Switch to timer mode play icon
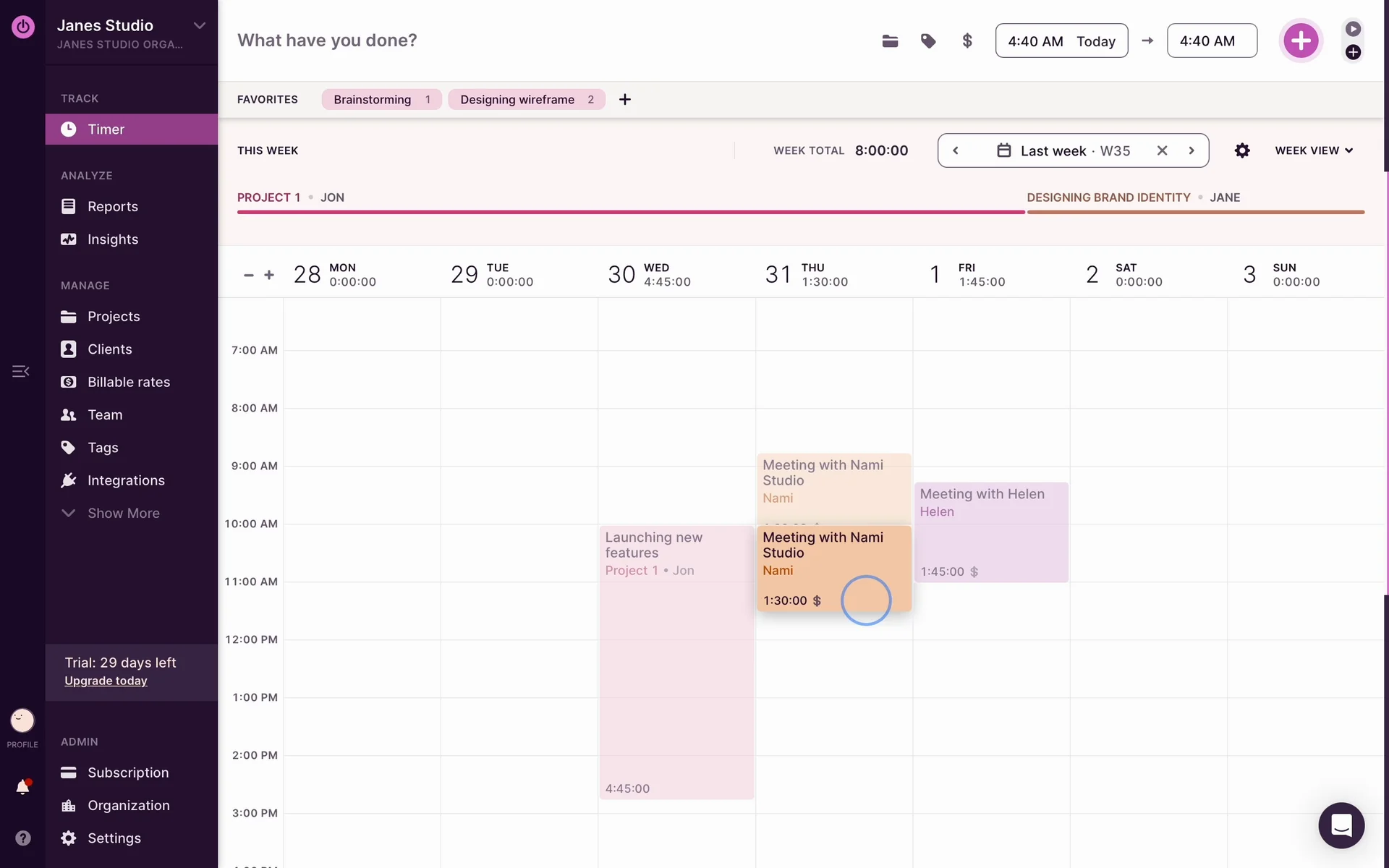 (x=1353, y=29)
